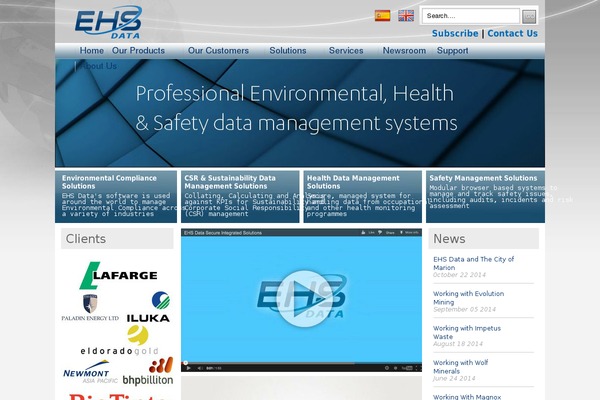Screen dimensions: 600x400
Task: Click the video Like thumbs-up
Action: (x=368, y=233)
